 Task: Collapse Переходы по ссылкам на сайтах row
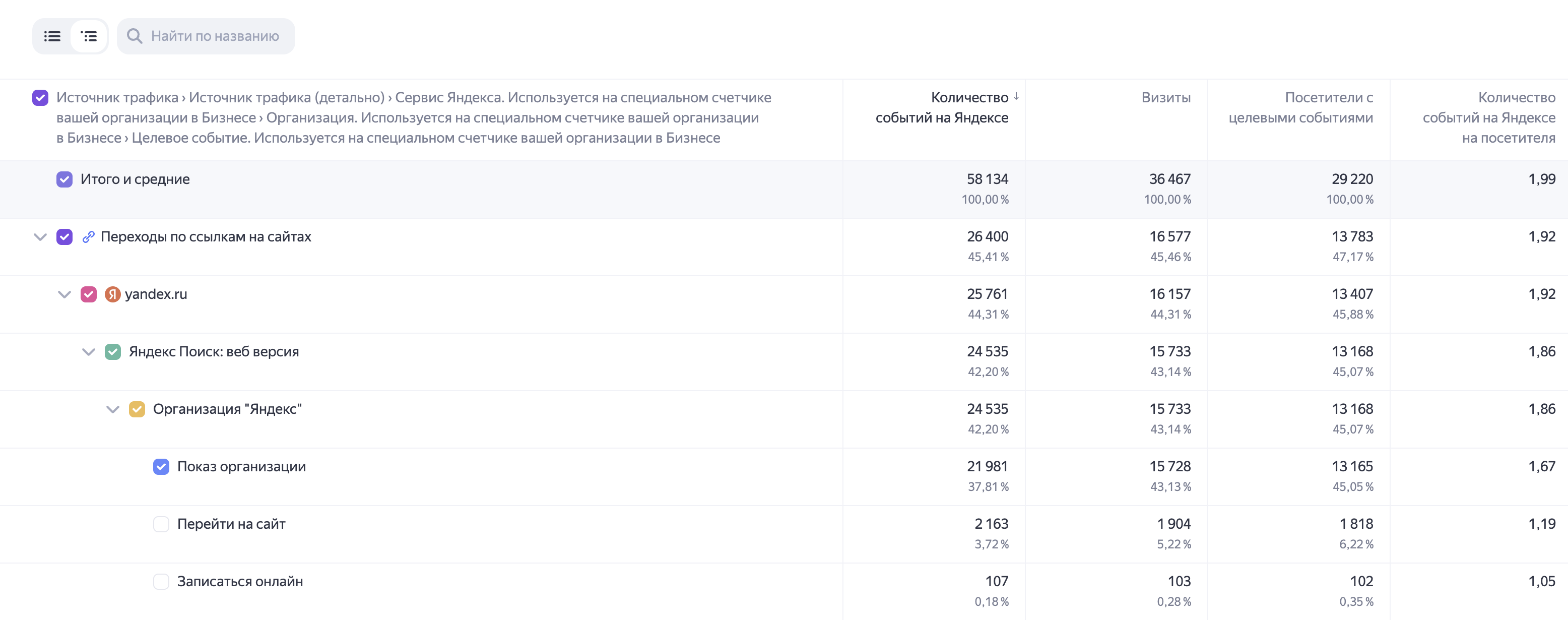tap(40, 237)
